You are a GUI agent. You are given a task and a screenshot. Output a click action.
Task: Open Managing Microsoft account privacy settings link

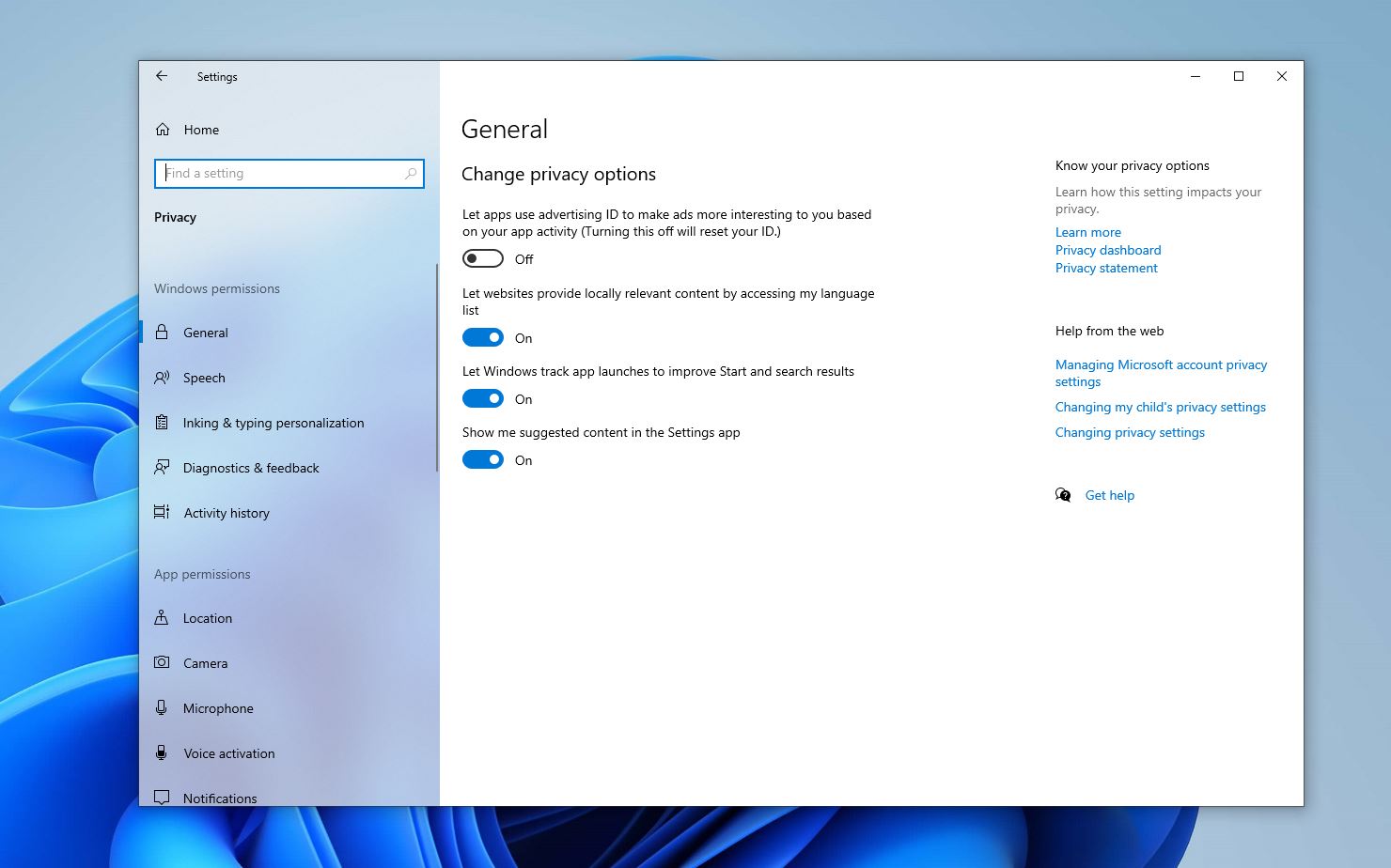pyautogui.click(x=1161, y=373)
